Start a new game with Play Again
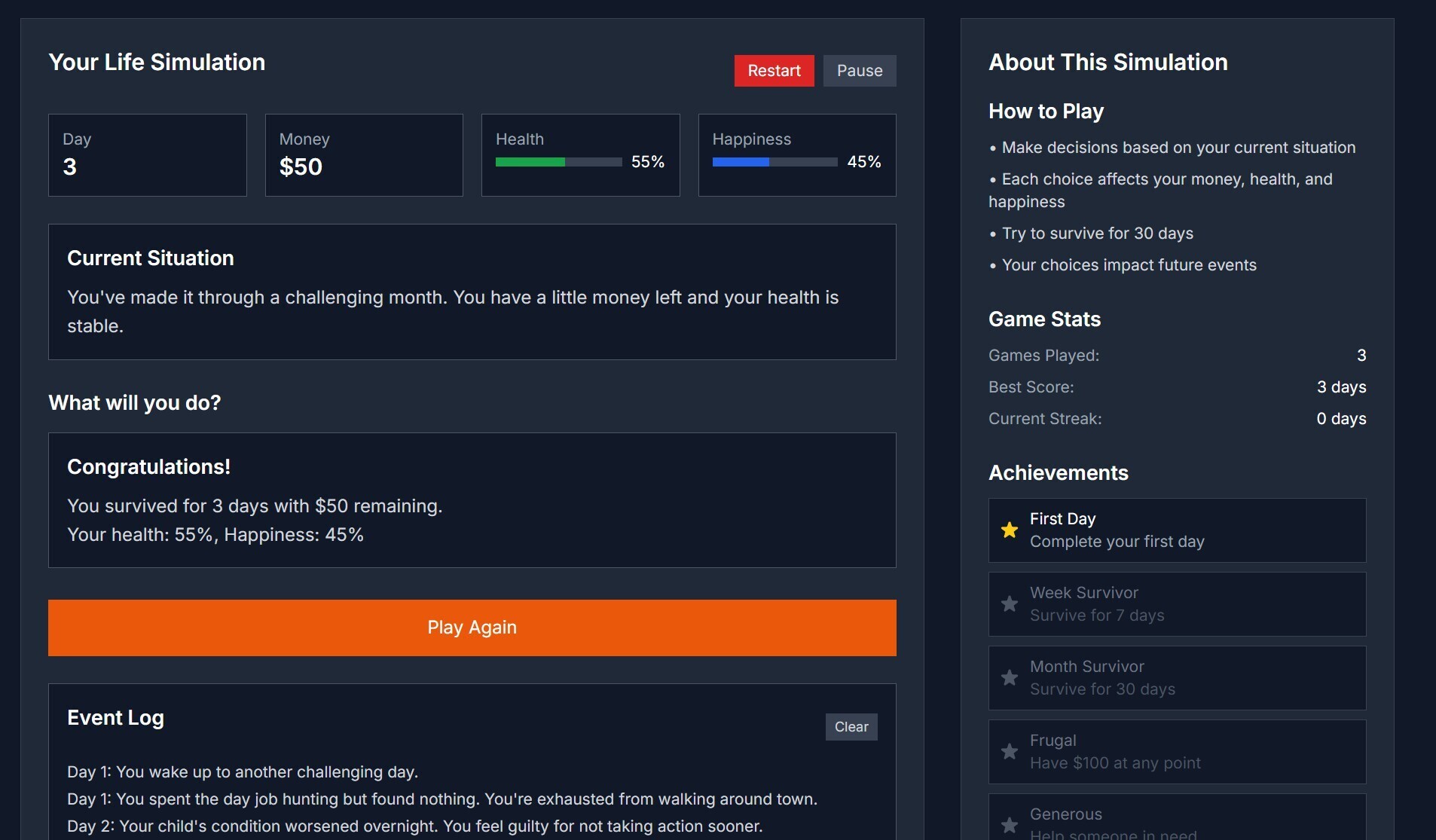1436x840 pixels. (472, 628)
